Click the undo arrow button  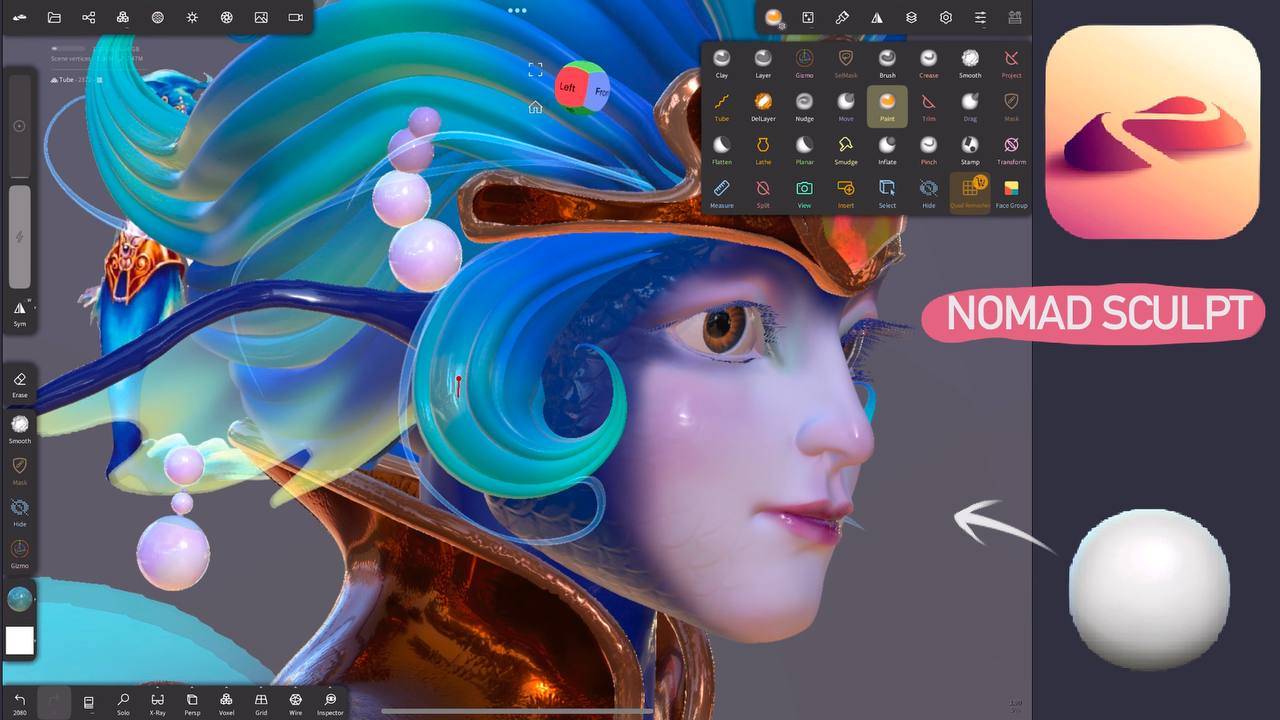(x=19, y=703)
